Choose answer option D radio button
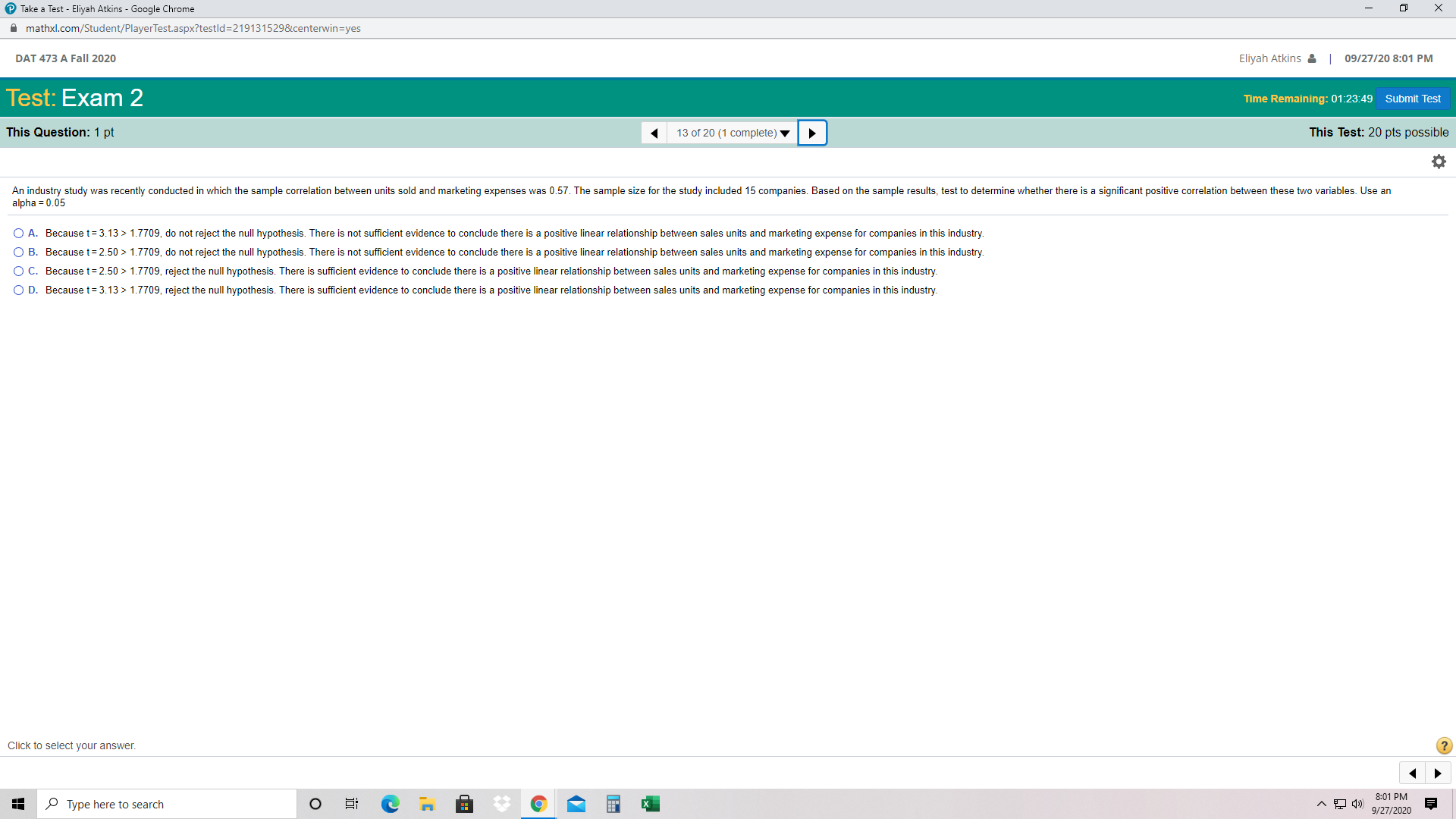 coord(18,290)
